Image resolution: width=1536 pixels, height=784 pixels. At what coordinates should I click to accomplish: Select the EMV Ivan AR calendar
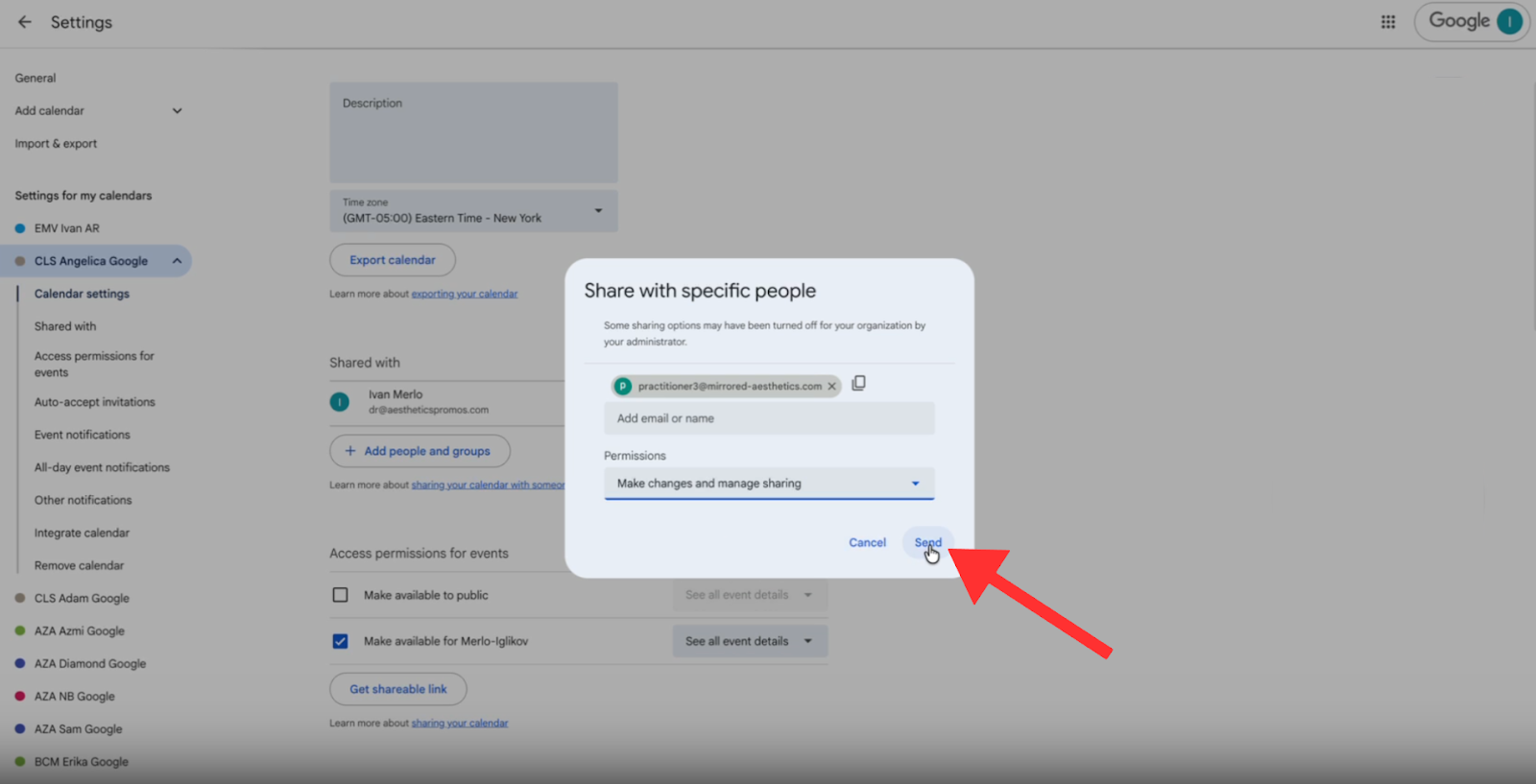click(66, 228)
